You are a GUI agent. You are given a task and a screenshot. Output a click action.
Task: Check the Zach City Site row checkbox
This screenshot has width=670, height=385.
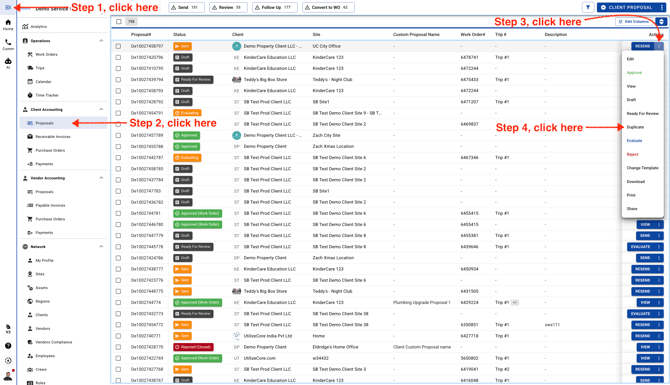point(118,135)
